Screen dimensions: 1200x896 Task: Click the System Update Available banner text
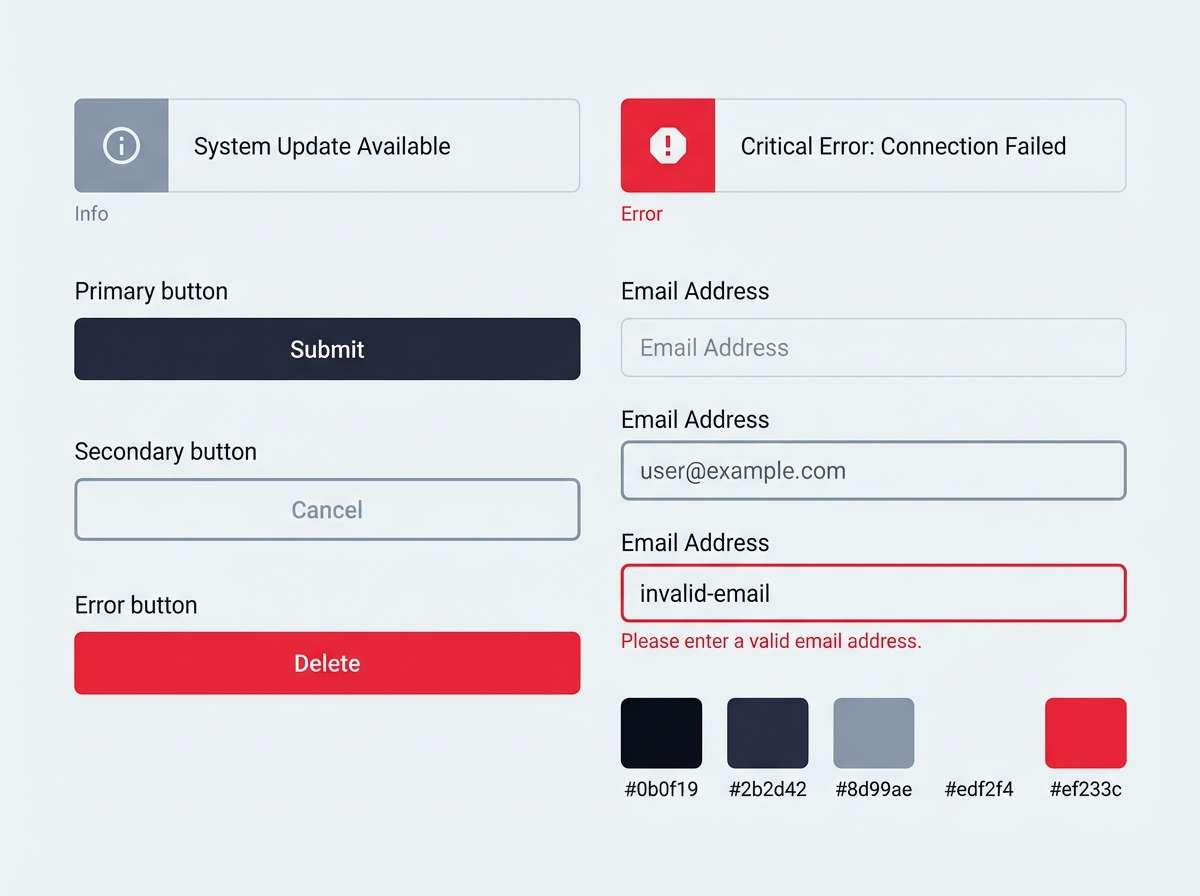(x=322, y=145)
